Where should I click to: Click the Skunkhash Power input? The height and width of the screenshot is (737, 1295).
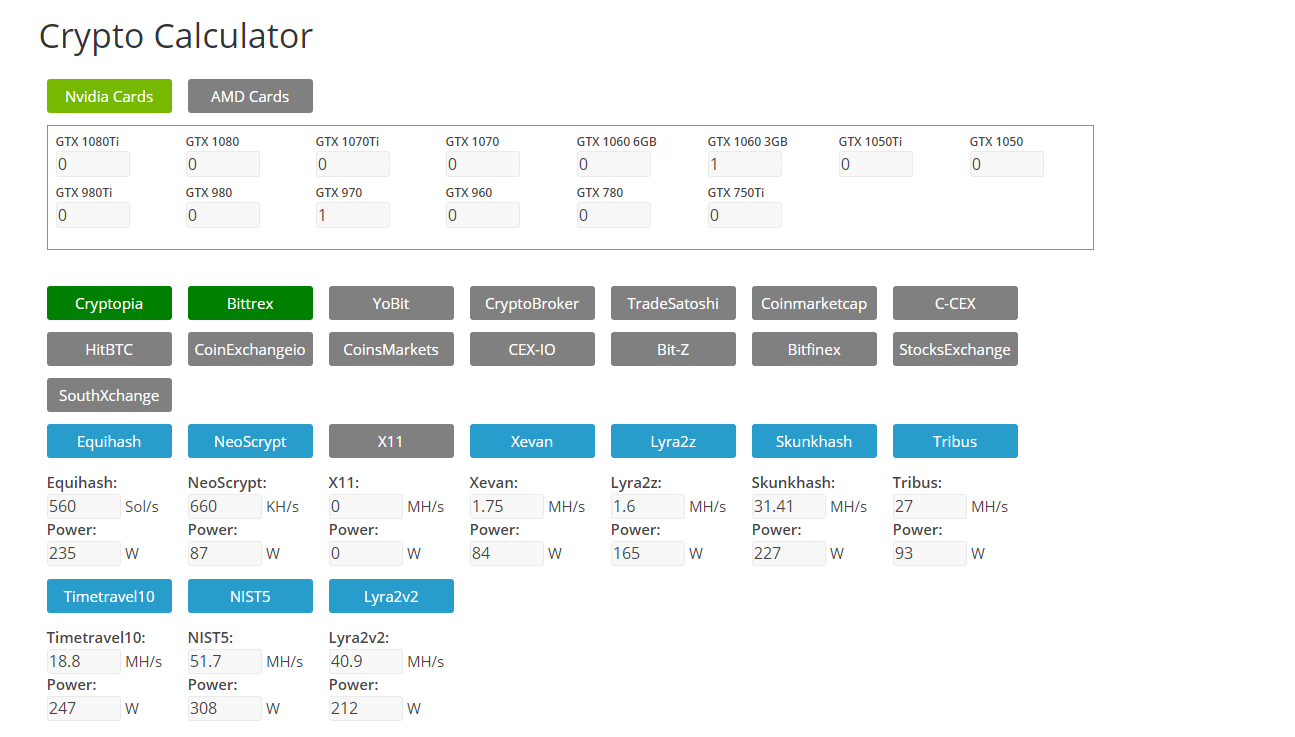(789, 553)
